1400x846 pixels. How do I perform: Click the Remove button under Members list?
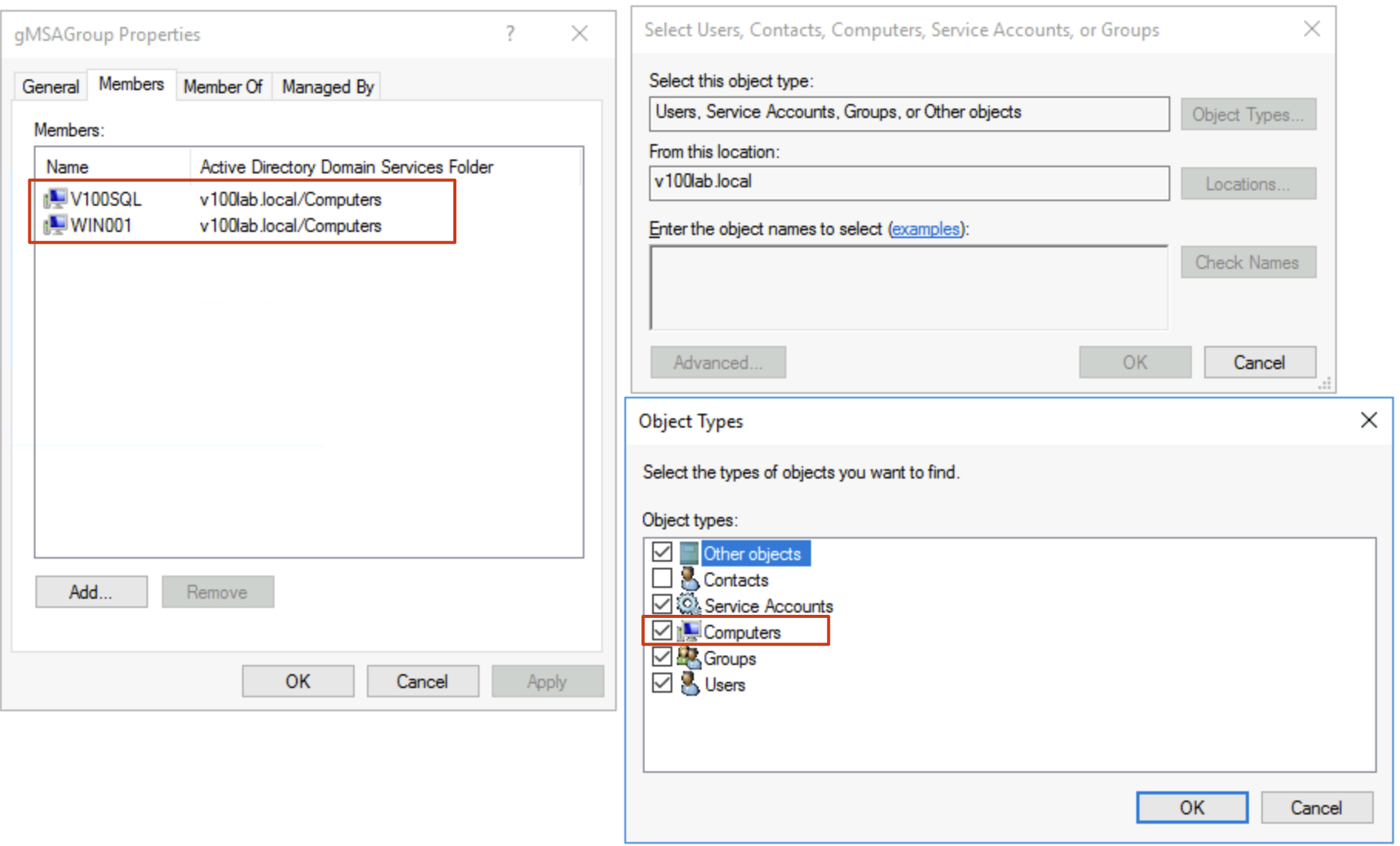[x=217, y=592]
